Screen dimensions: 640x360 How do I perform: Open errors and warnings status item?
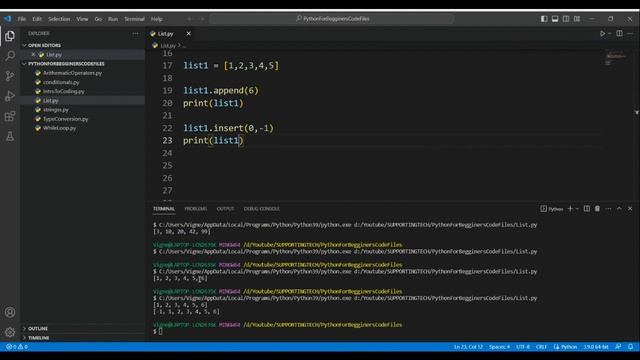click(17, 347)
